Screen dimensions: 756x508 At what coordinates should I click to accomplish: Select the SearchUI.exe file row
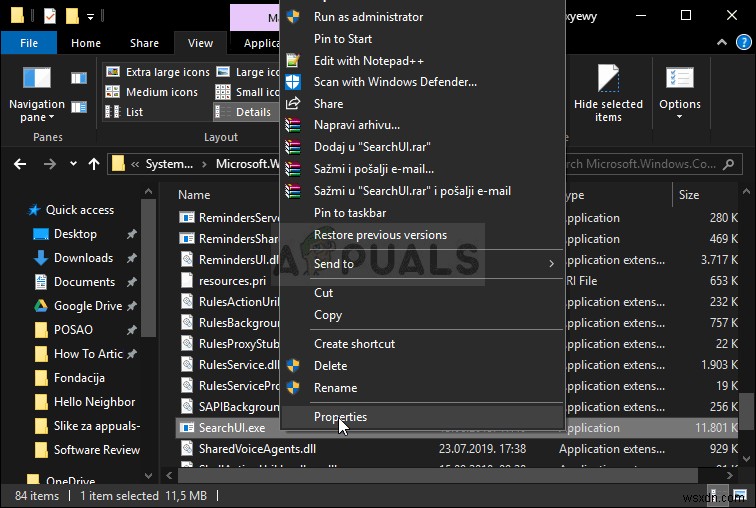(457, 428)
